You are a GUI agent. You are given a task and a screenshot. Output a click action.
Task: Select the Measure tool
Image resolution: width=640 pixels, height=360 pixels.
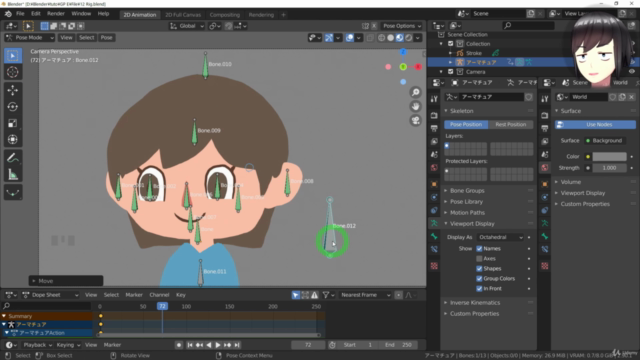click(x=13, y=175)
